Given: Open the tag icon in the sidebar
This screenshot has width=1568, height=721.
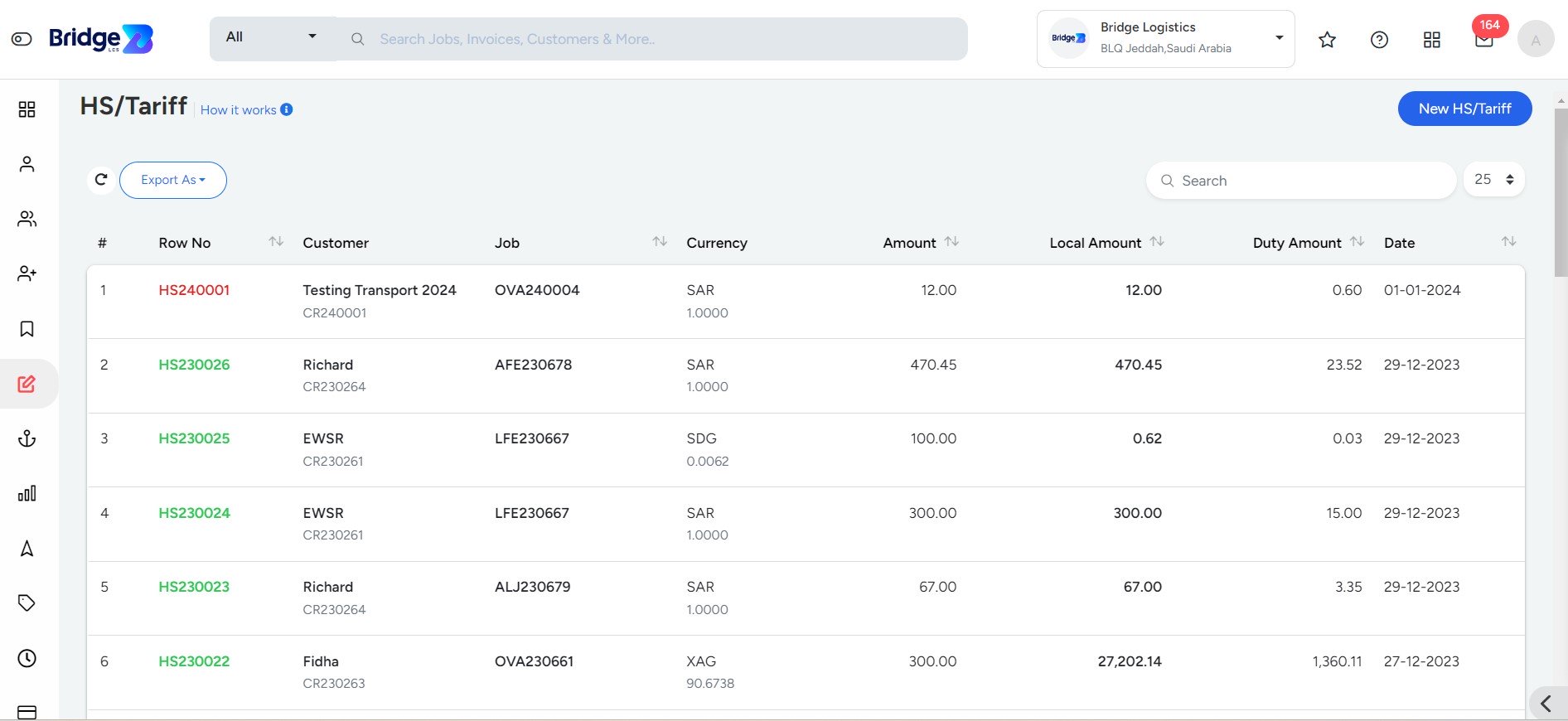Looking at the screenshot, I should pyautogui.click(x=27, y=603).
